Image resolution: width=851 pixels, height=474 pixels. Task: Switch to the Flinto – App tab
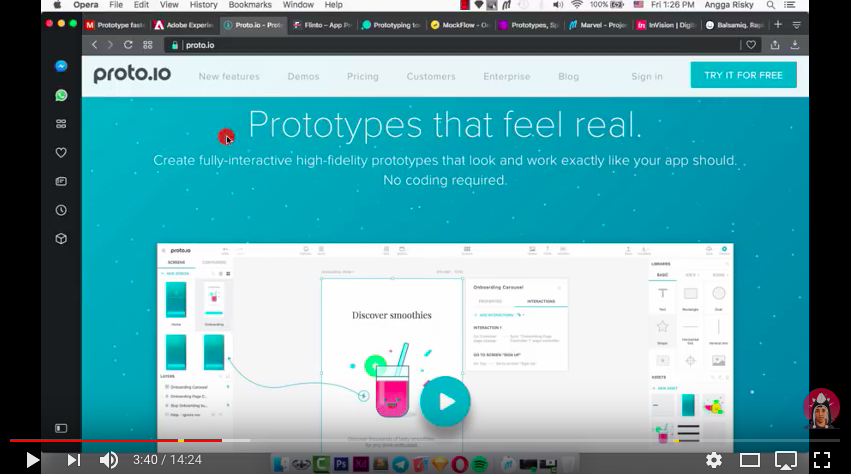322,25
